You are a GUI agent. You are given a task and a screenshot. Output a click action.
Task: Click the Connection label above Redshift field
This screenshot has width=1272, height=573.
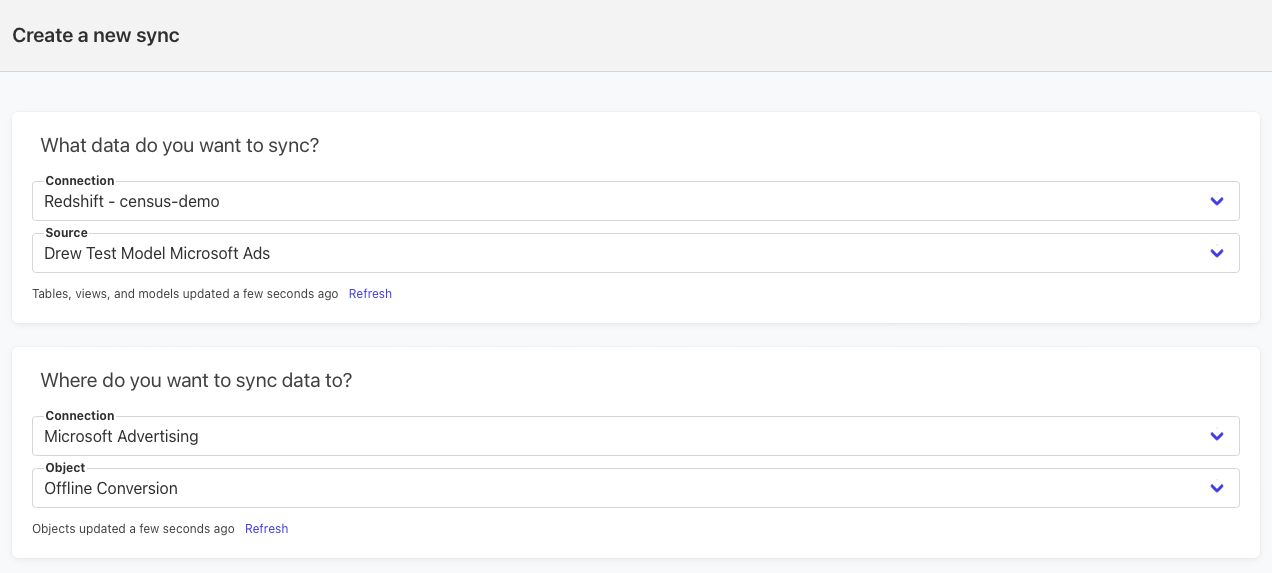point(80,181)
